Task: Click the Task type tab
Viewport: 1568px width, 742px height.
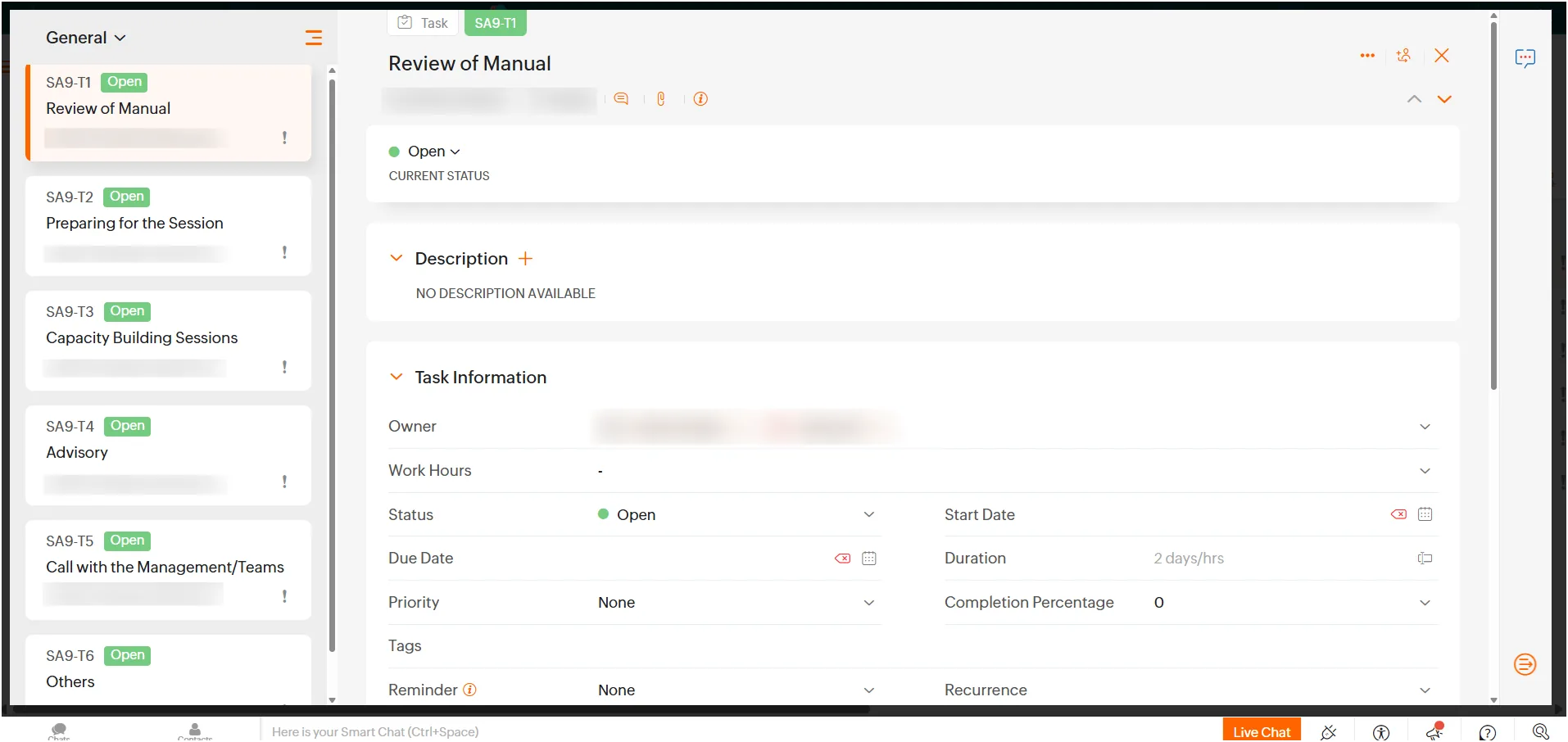Action: coord(423,23)
